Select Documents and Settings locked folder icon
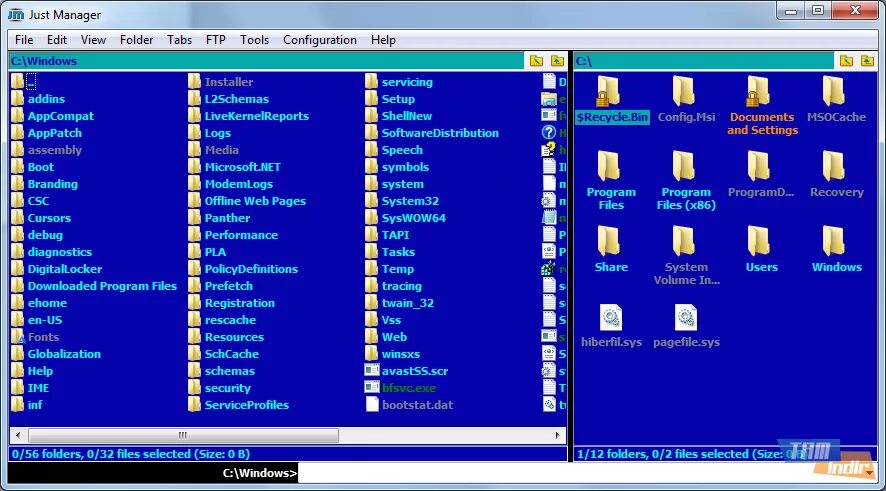The width and height of the screenshot is (886, 491). tap(759, 91)
